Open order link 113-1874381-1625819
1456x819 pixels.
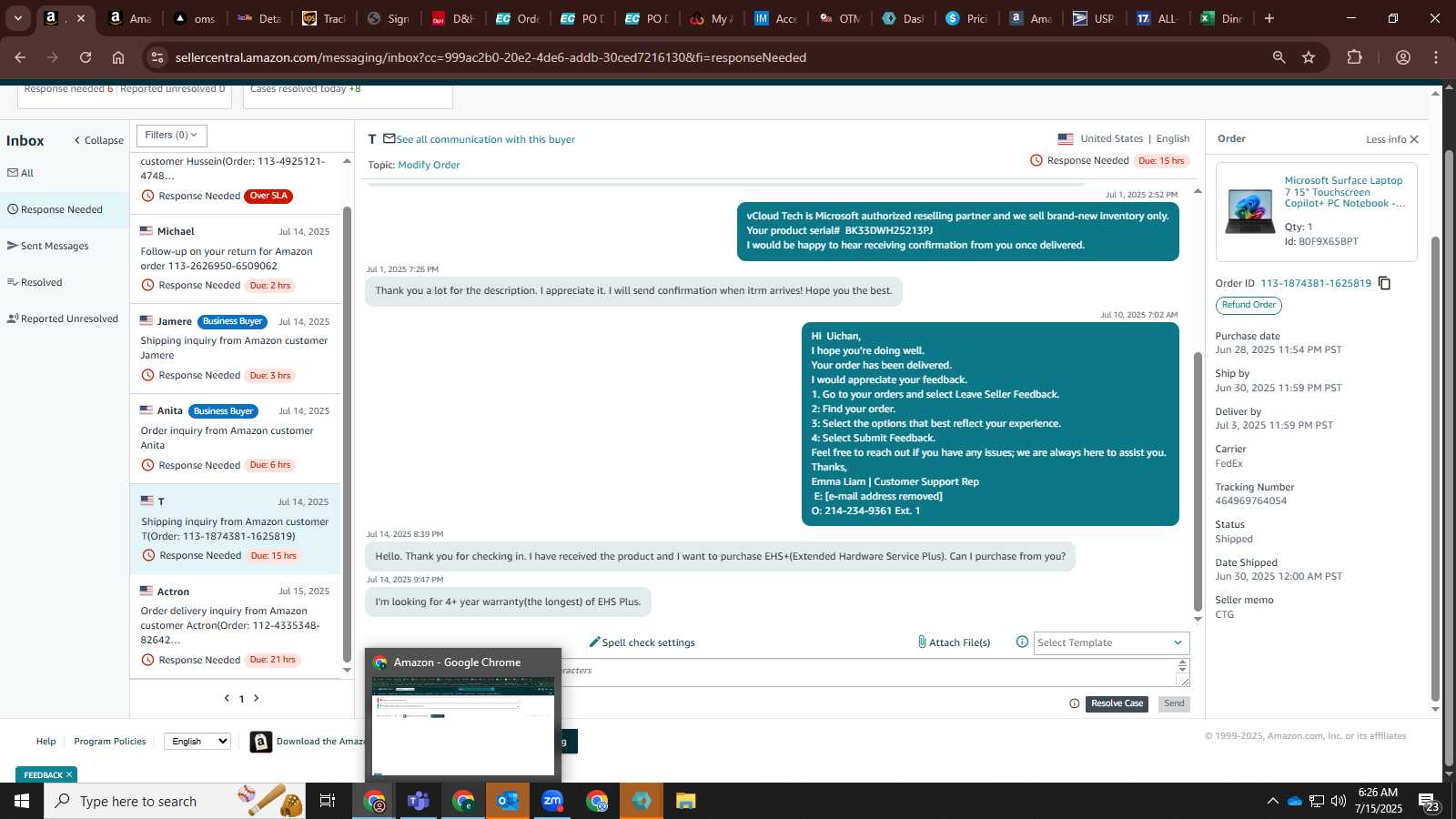click(x=1316, y=283)
